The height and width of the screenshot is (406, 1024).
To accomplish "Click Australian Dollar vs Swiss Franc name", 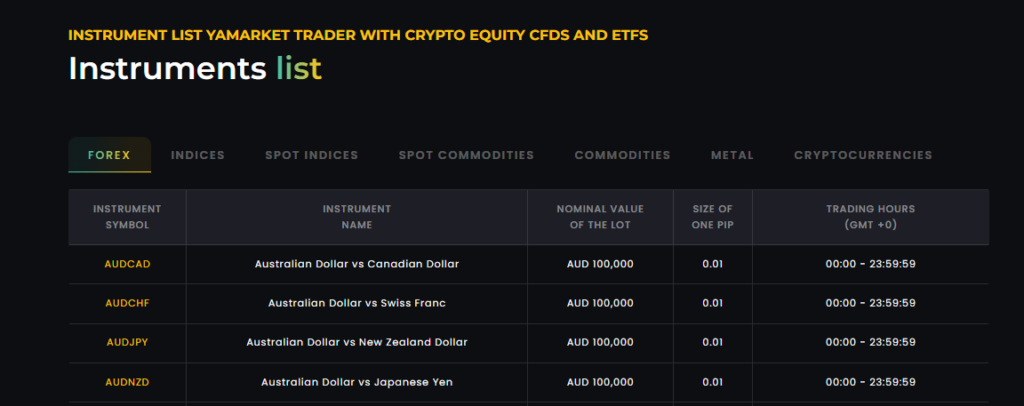I will [x=357, y=303].
